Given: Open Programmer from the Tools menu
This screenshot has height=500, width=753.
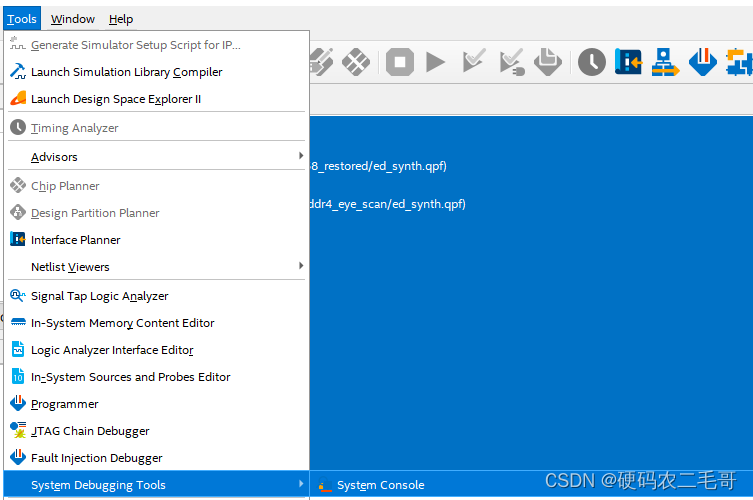Looking at the screenshot, I should (x=64, y=404).
